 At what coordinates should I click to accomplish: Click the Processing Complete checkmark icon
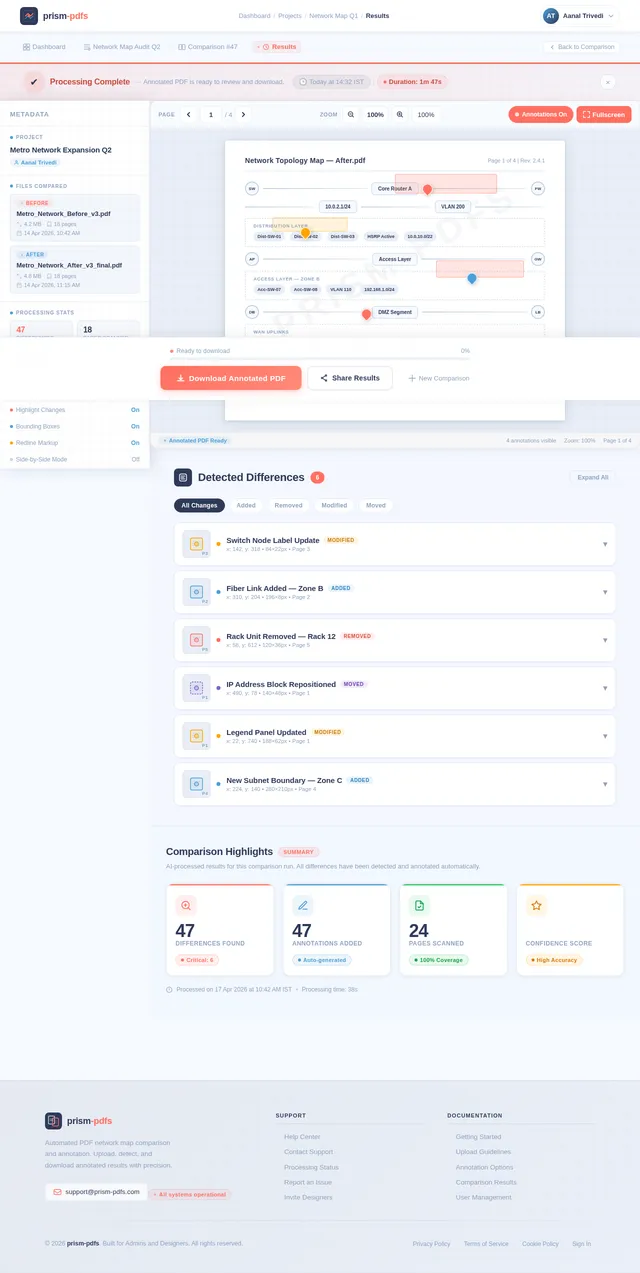[x=34, y=82]
